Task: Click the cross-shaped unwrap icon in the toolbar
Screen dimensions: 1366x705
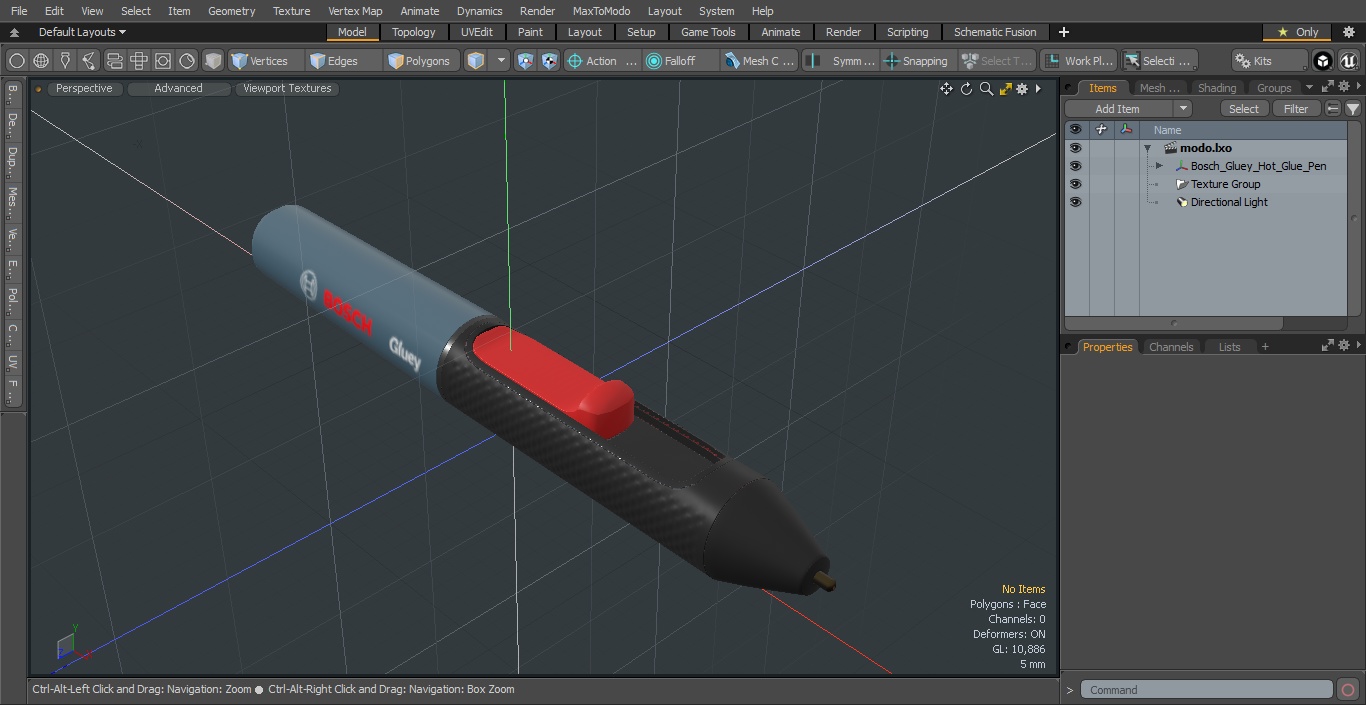Action: 138,61
